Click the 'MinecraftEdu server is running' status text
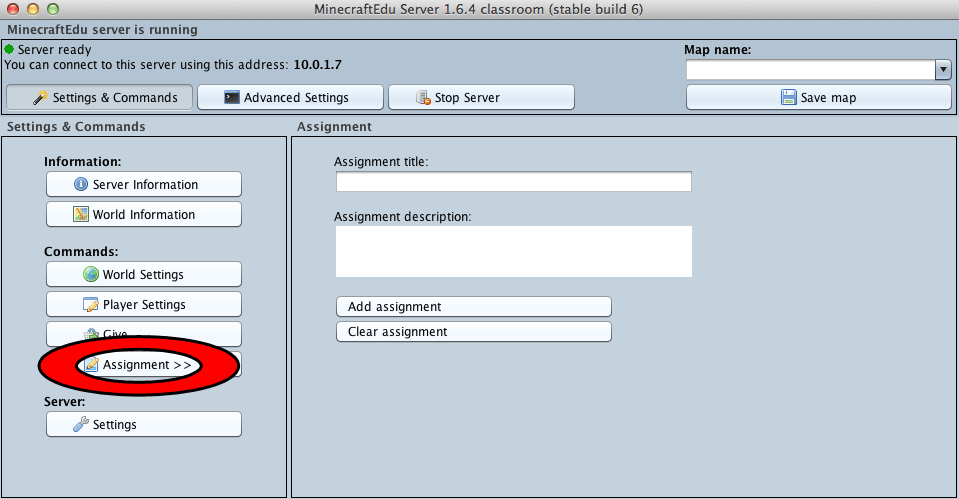This screenshot has width=959, height=499. (102, 29)
